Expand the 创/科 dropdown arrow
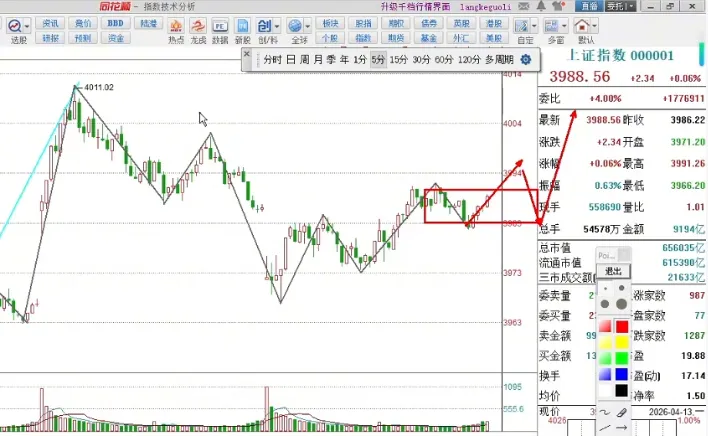The image size is (708, 436). click(x=277, y=26)
